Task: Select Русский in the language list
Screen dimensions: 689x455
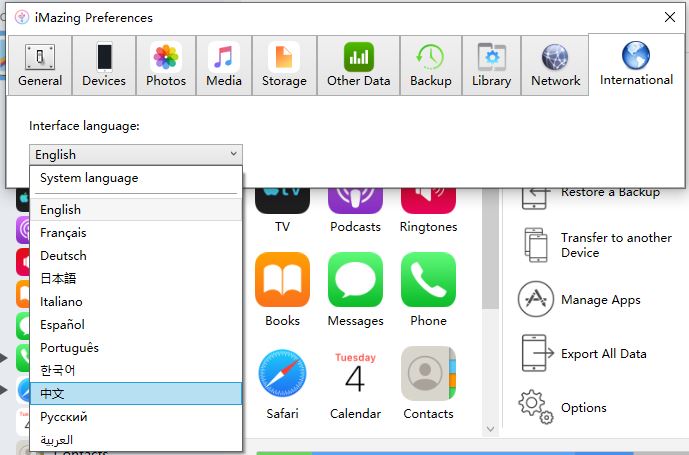Action: click(136, 416)
